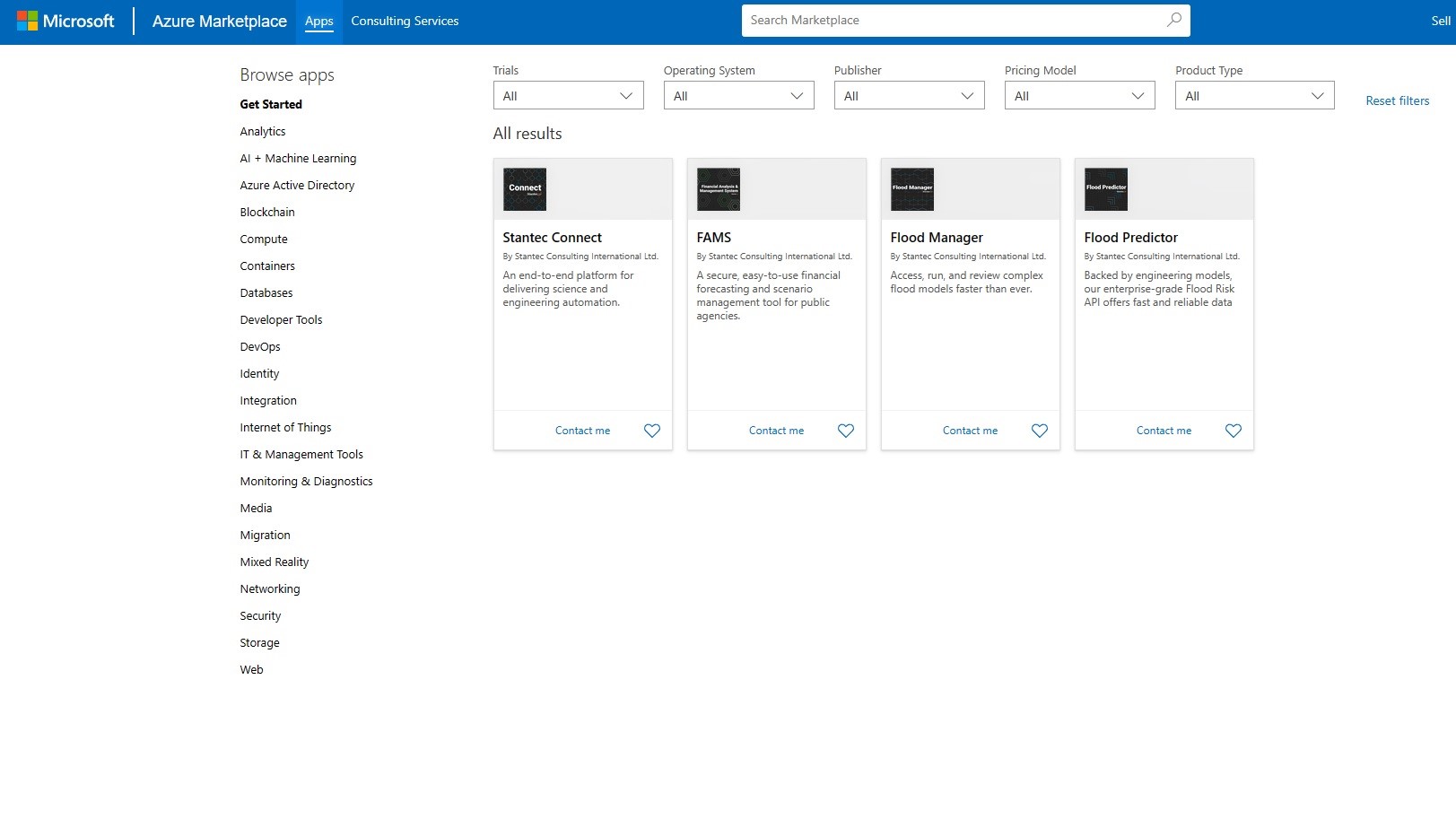The height and width of the screenshot is (819, 1456).
Task: Open the Azure Marketplace home link
Action: tap(220, 21)
